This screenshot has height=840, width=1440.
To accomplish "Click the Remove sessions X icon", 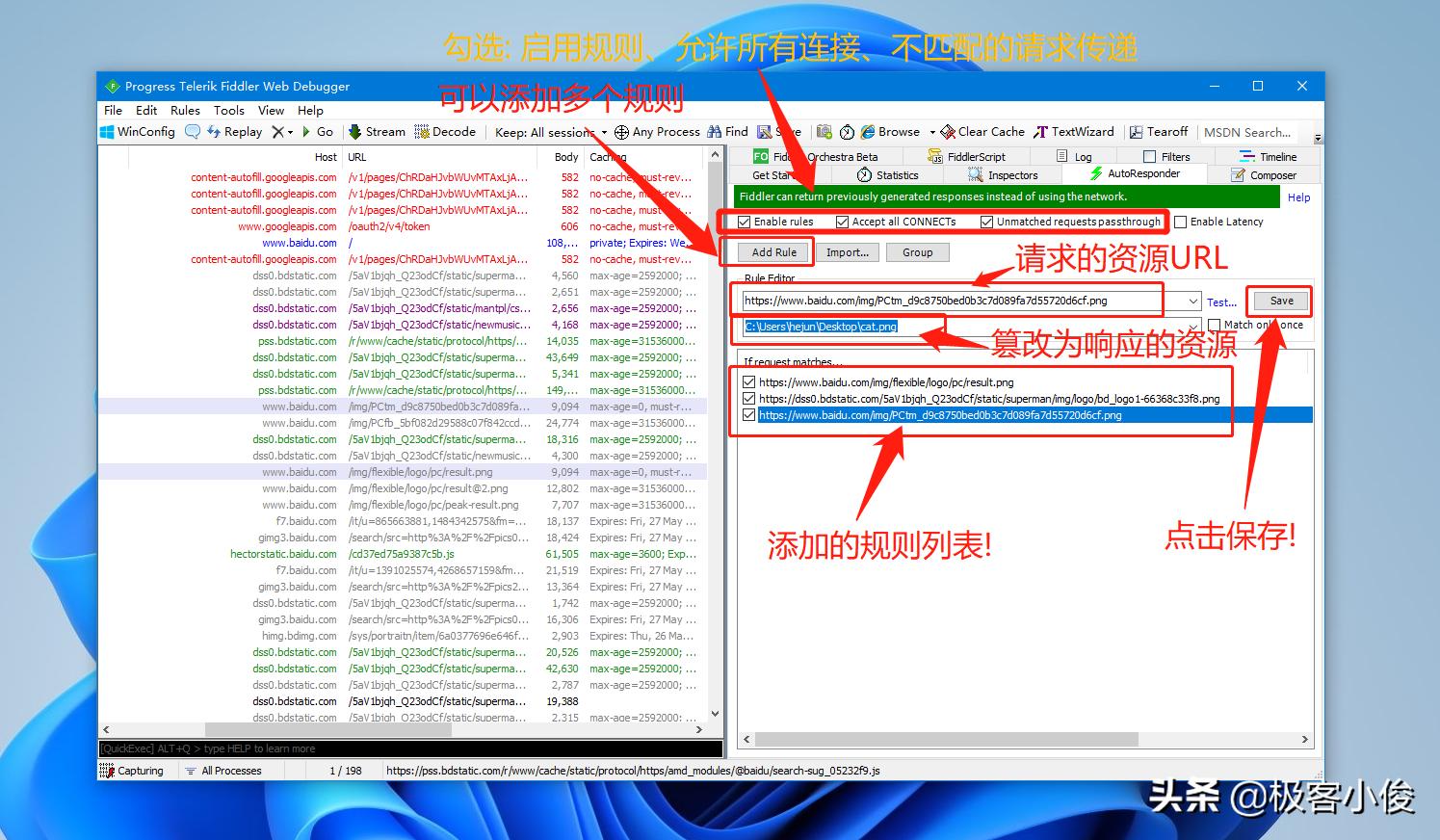I will click(277, 132).
